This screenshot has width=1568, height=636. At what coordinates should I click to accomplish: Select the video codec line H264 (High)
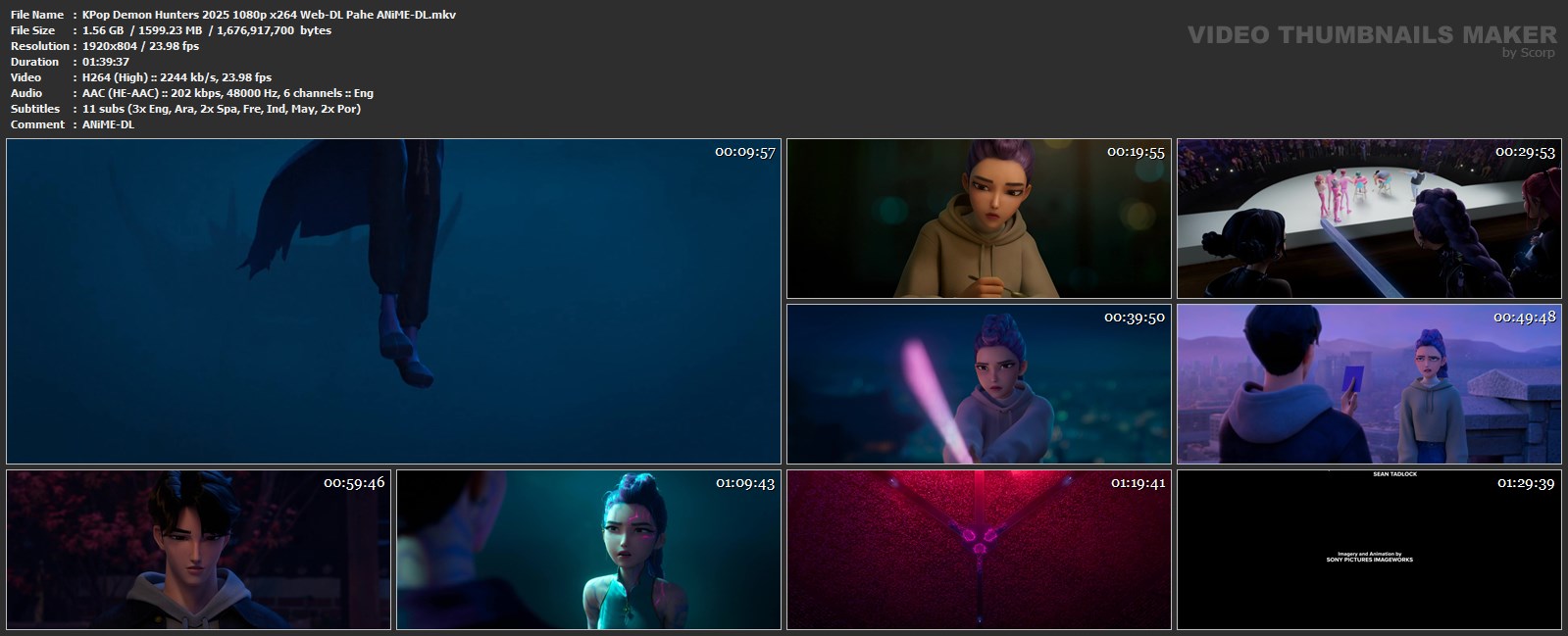[x=177, y=77]
